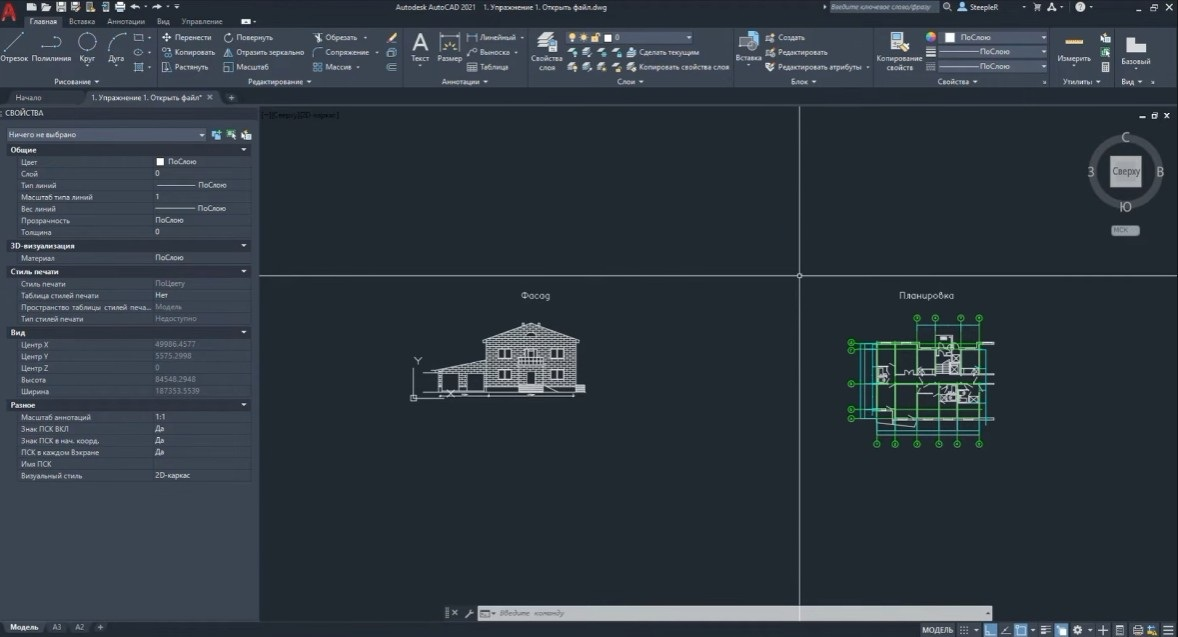
Task: Select the Полилиния polyline tool
Action: (51, 47)
